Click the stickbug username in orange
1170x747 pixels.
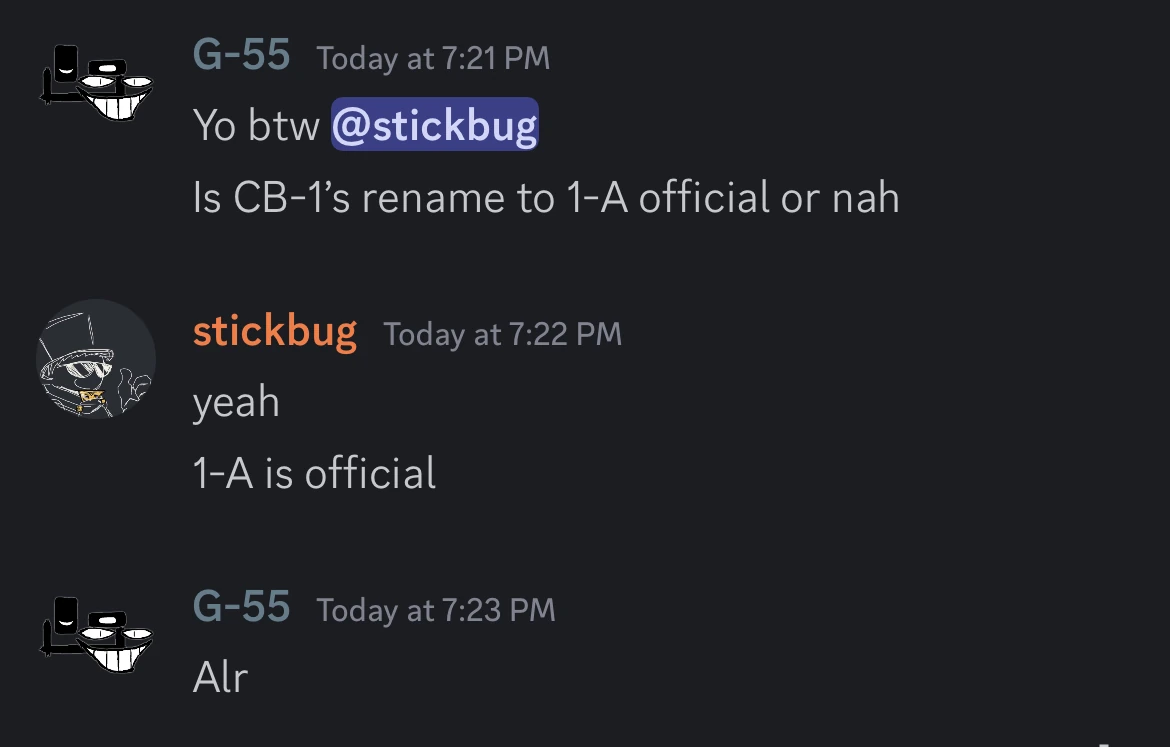pos(275,331)
